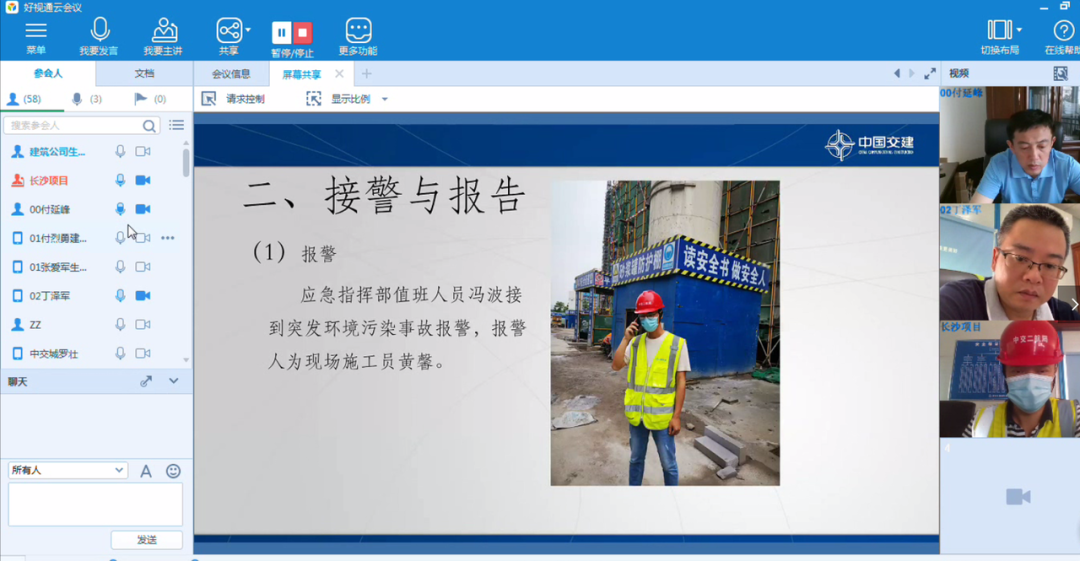The image size is (1080, 561).
Task: Pop out the 聊天 chat panel
Action: tap(146, 381)
